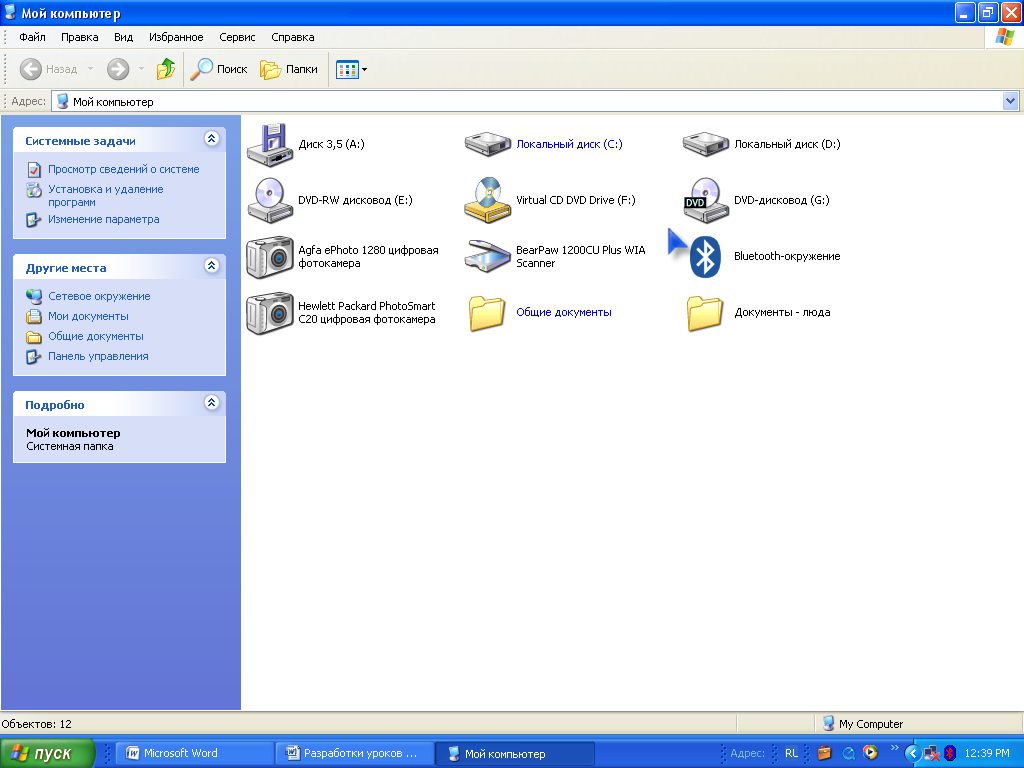Collapse the Другие места panel
This screenshot has width=1024, height=768.
click(x=211, y=265)
